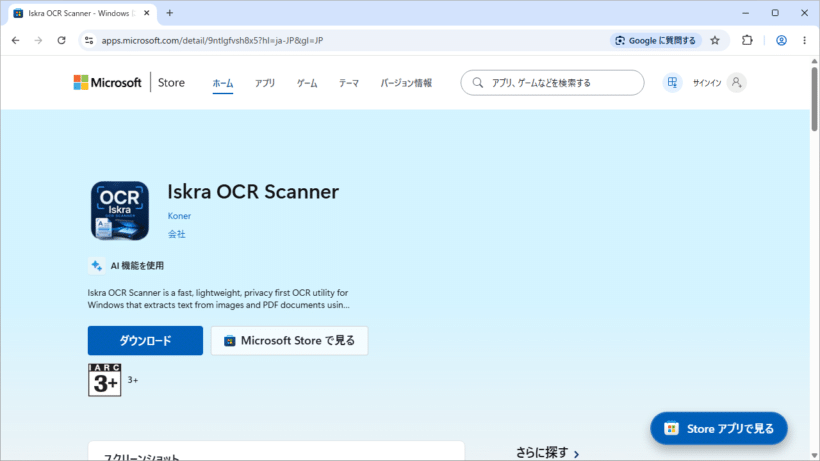The image size is (820, 461).
Task: Open the ゲーム navigation tab
Action: (307, 83)
